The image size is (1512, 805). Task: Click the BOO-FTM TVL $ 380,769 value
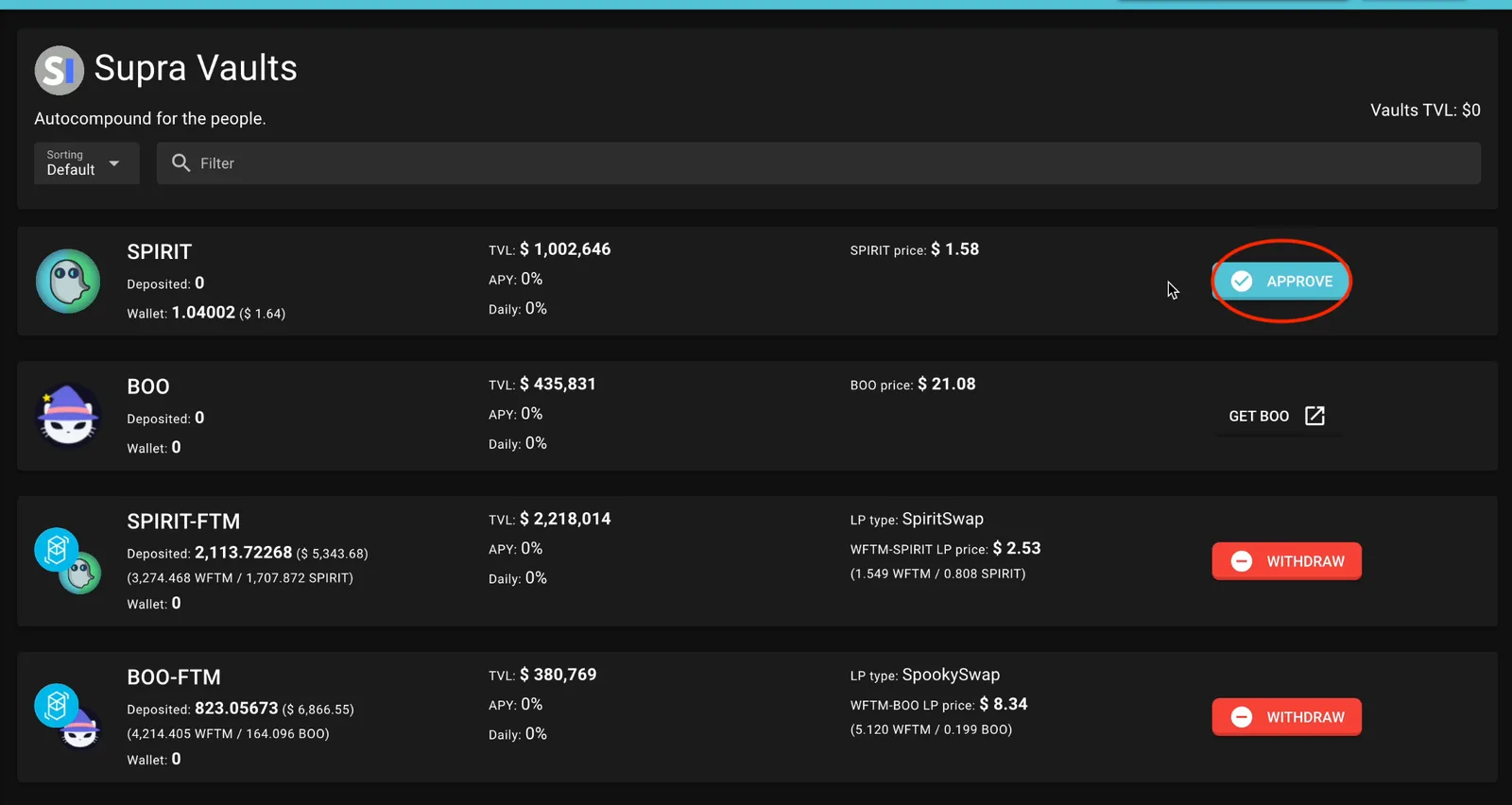tap(558, 675)
